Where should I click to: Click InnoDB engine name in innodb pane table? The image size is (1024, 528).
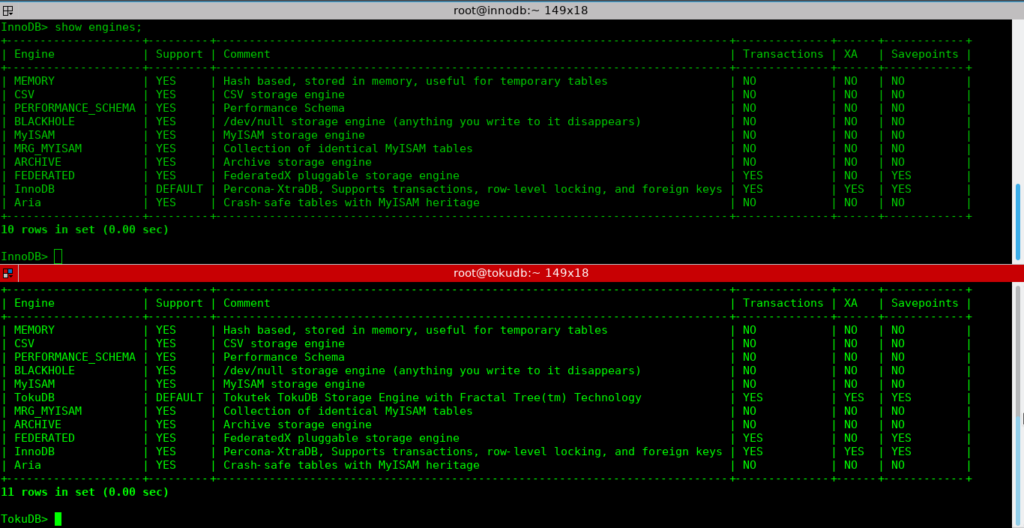point(35,189)
